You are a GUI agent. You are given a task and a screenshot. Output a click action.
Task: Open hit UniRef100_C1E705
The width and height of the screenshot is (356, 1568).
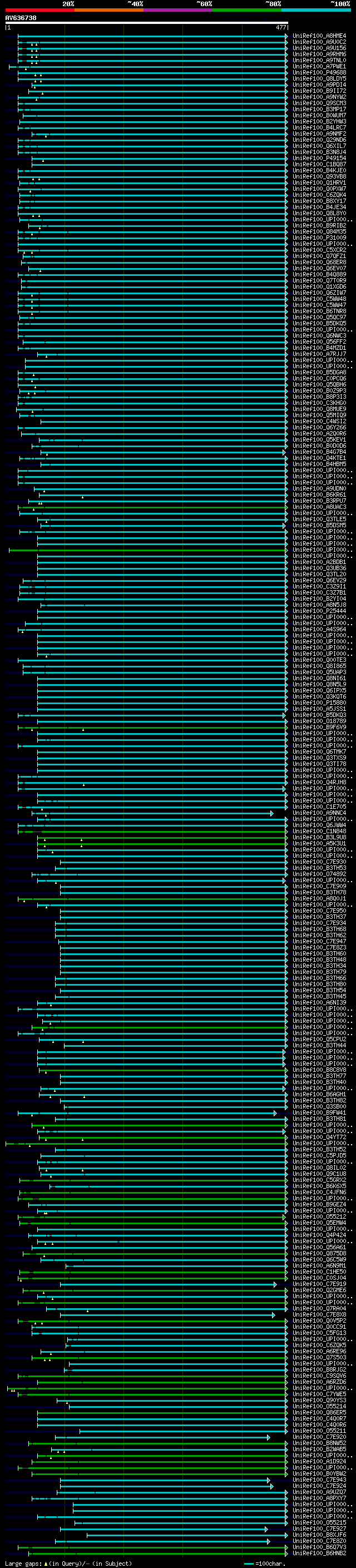(x=319, y=807)
